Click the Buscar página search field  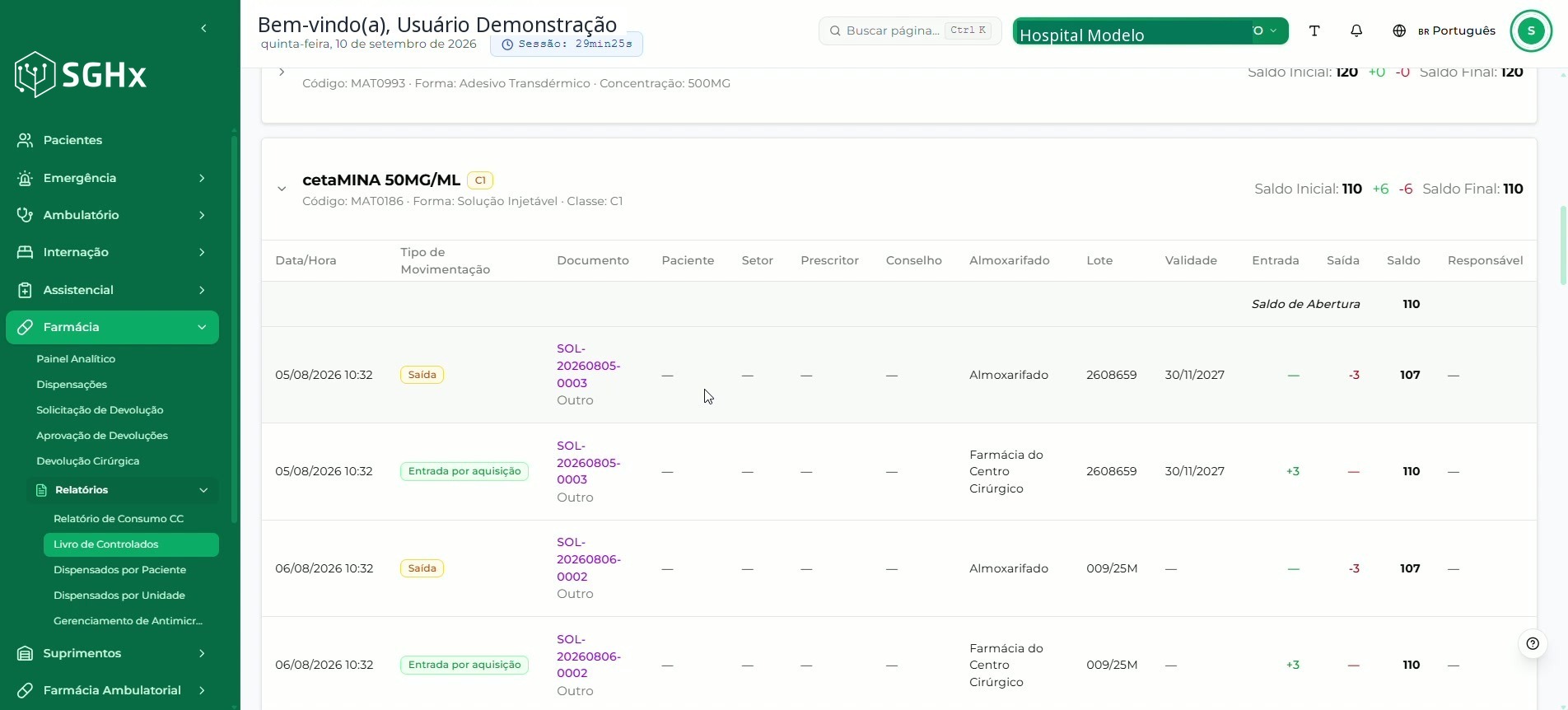910,30
